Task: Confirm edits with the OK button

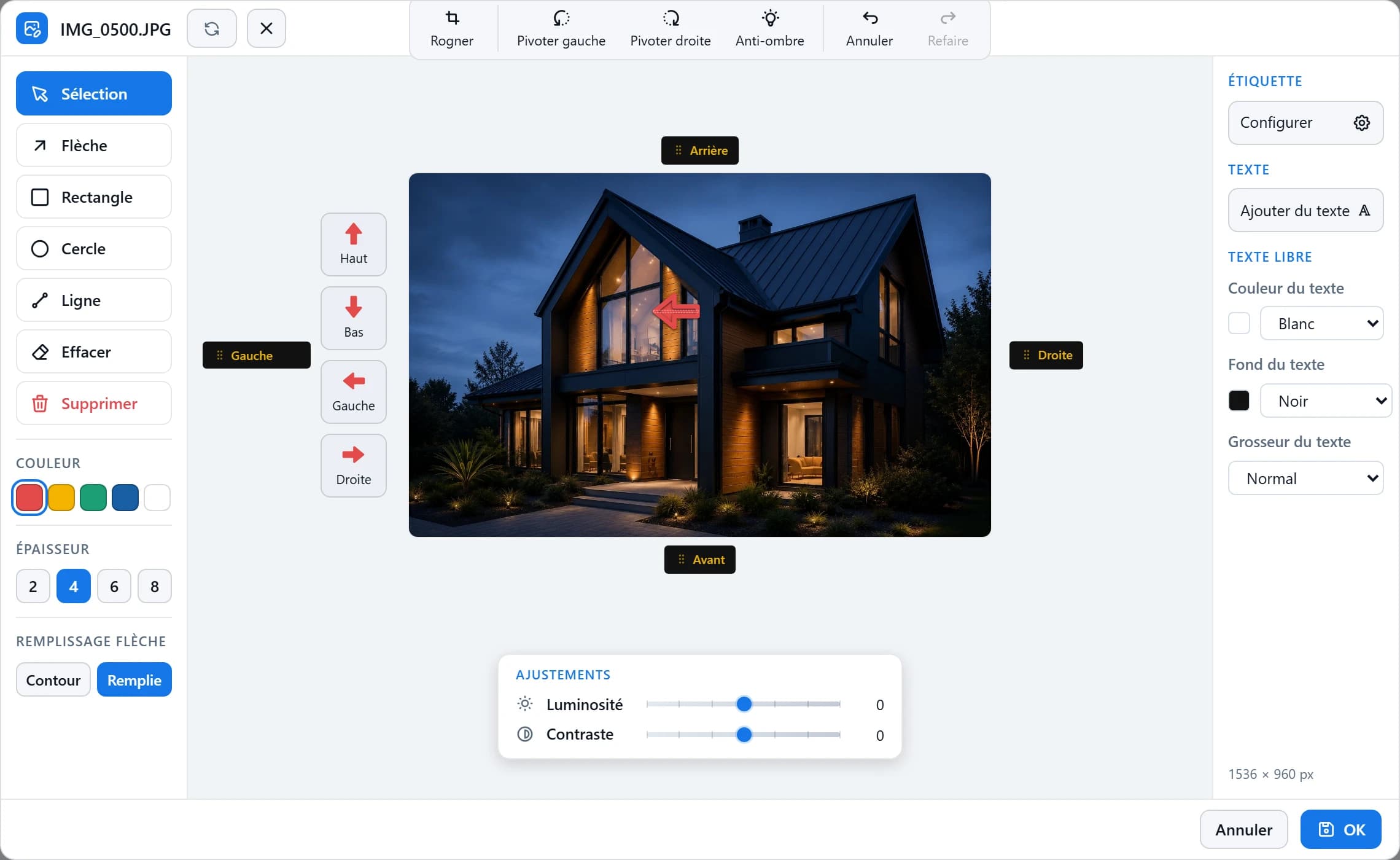Action: pyautogui.click(x=1341, y=829)
